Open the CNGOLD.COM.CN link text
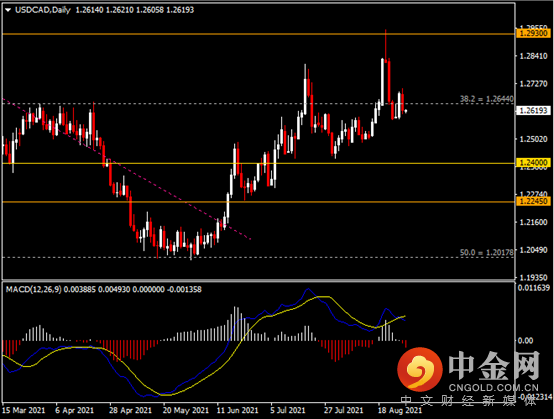The height and width of the screenshot is (419, 554). pos(494,387)
